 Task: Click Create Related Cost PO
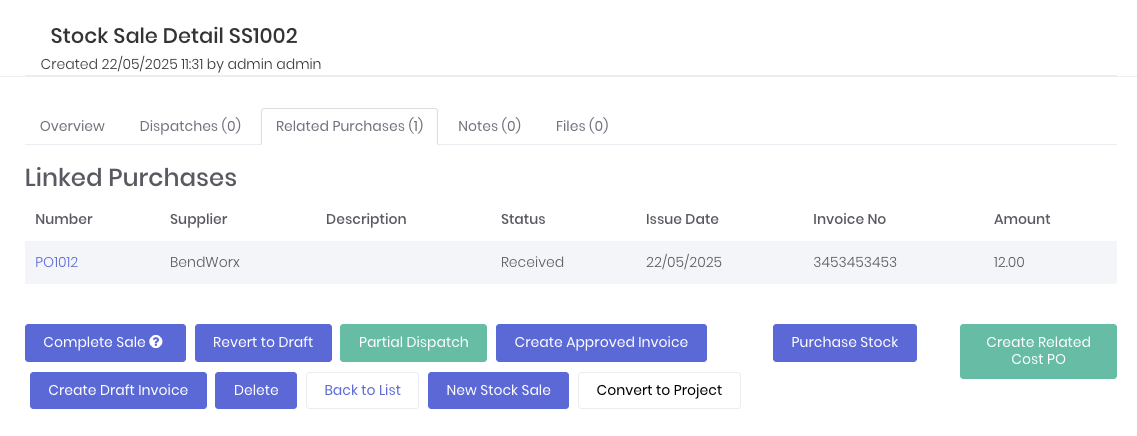(x=1038, y=351)
